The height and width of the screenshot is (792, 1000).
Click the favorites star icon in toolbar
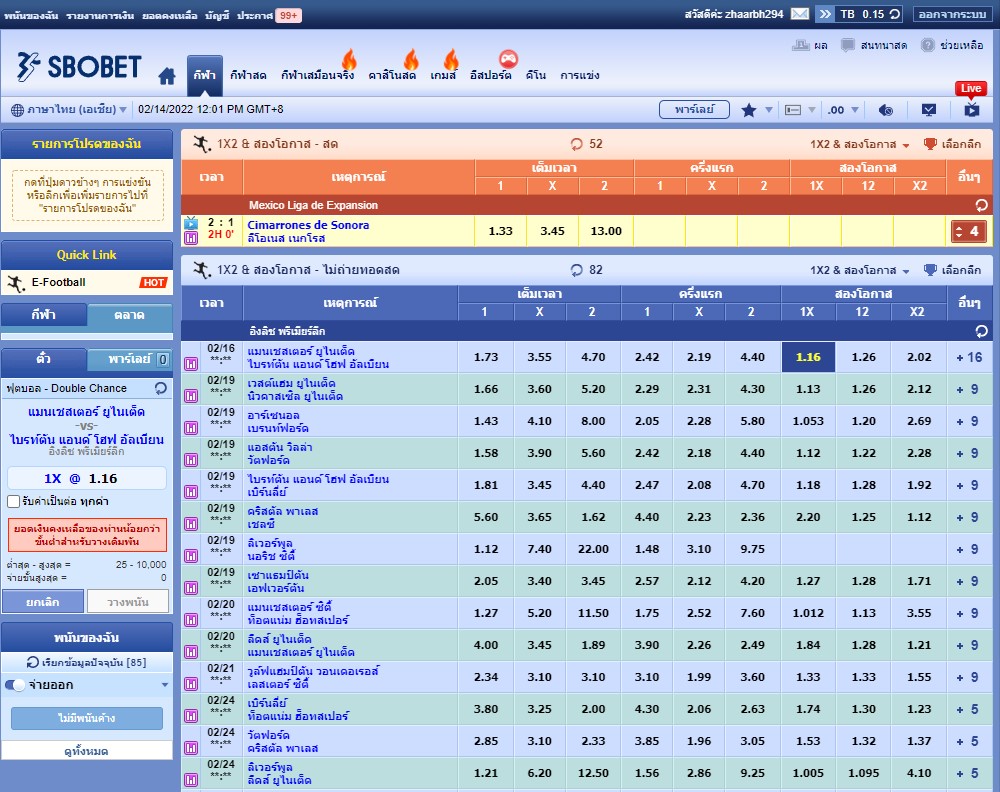[749, 110]
